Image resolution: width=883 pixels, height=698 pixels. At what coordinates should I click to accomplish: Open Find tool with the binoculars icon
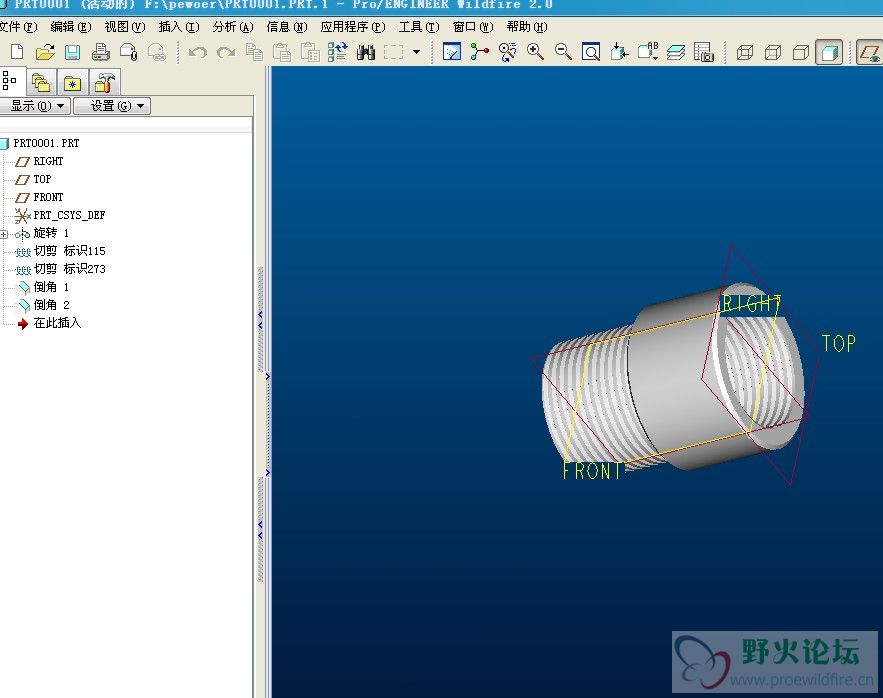[365, 52]
